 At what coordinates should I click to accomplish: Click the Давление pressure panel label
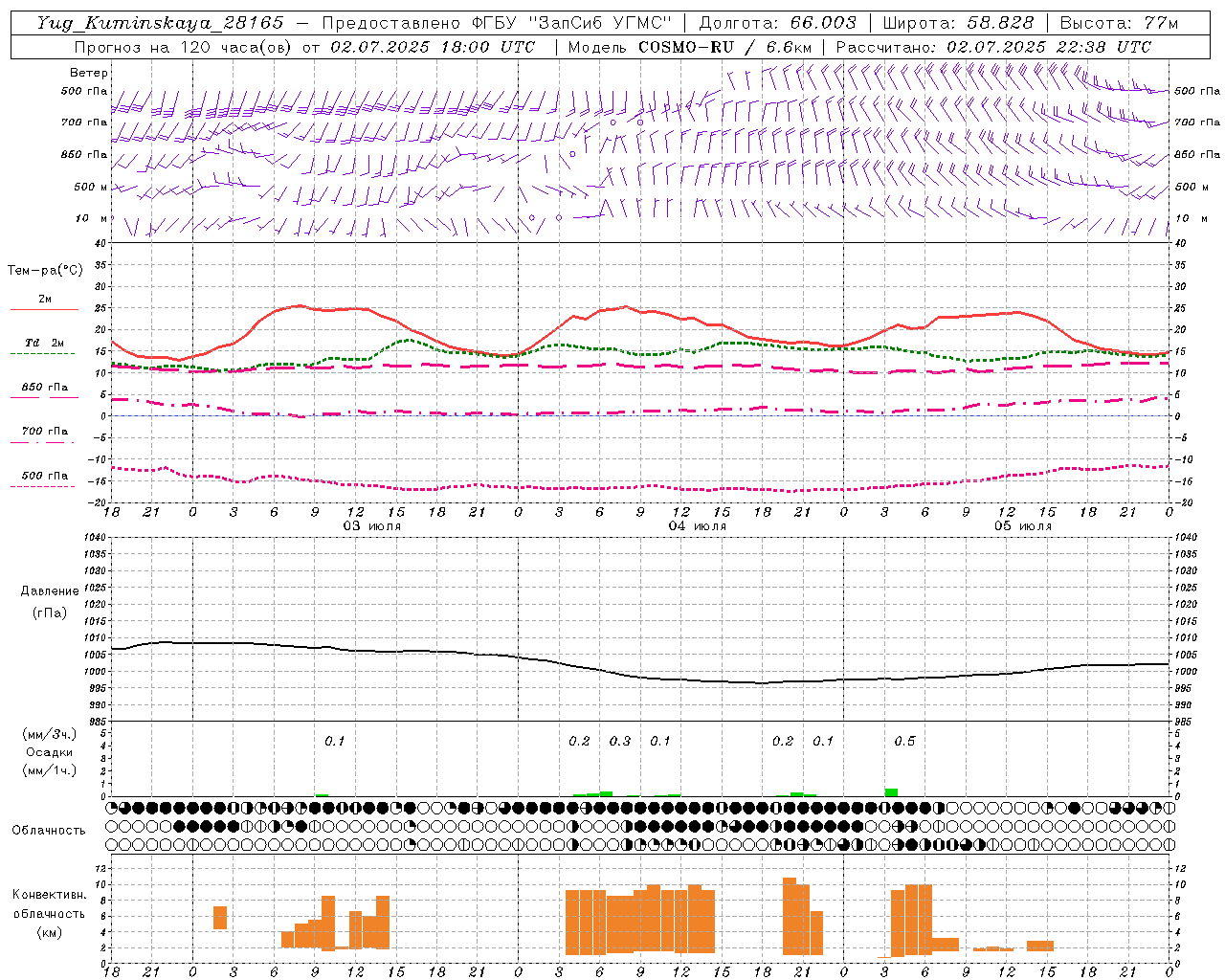pos(50,591)
